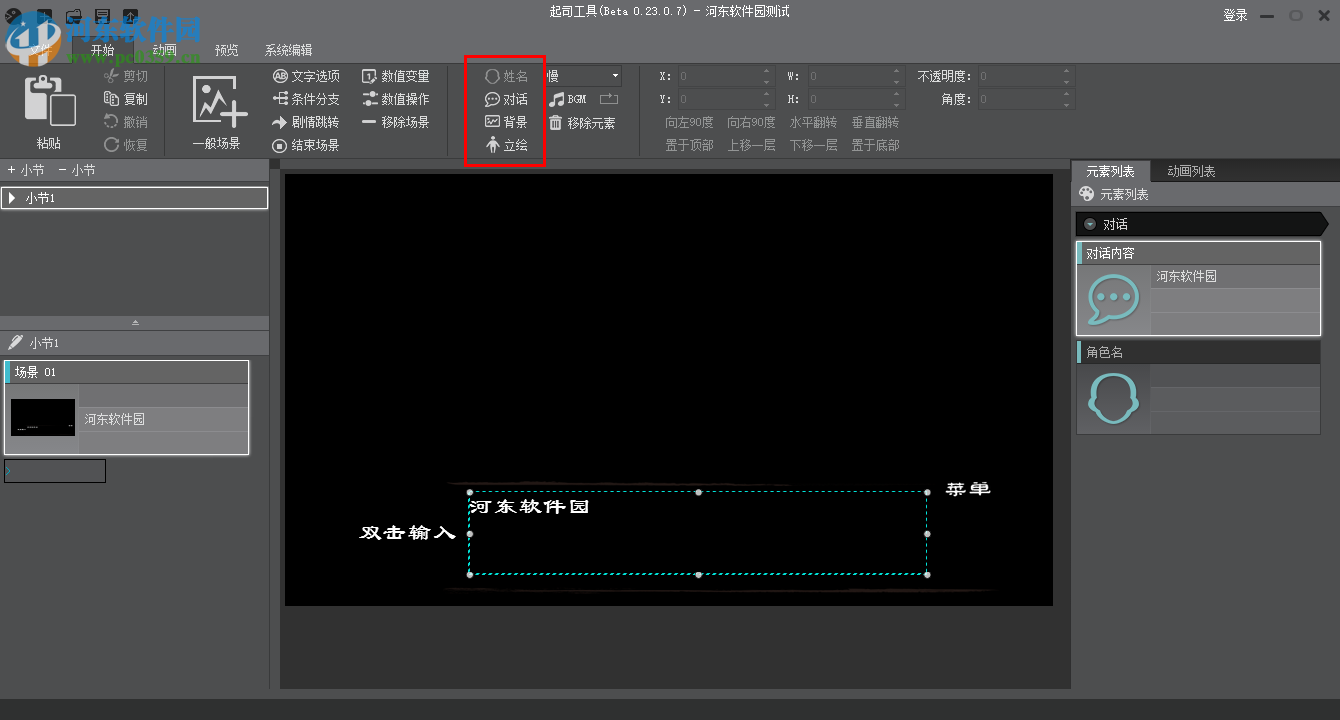
Task: Insert a background (背景) element
Action: (507, 122)
